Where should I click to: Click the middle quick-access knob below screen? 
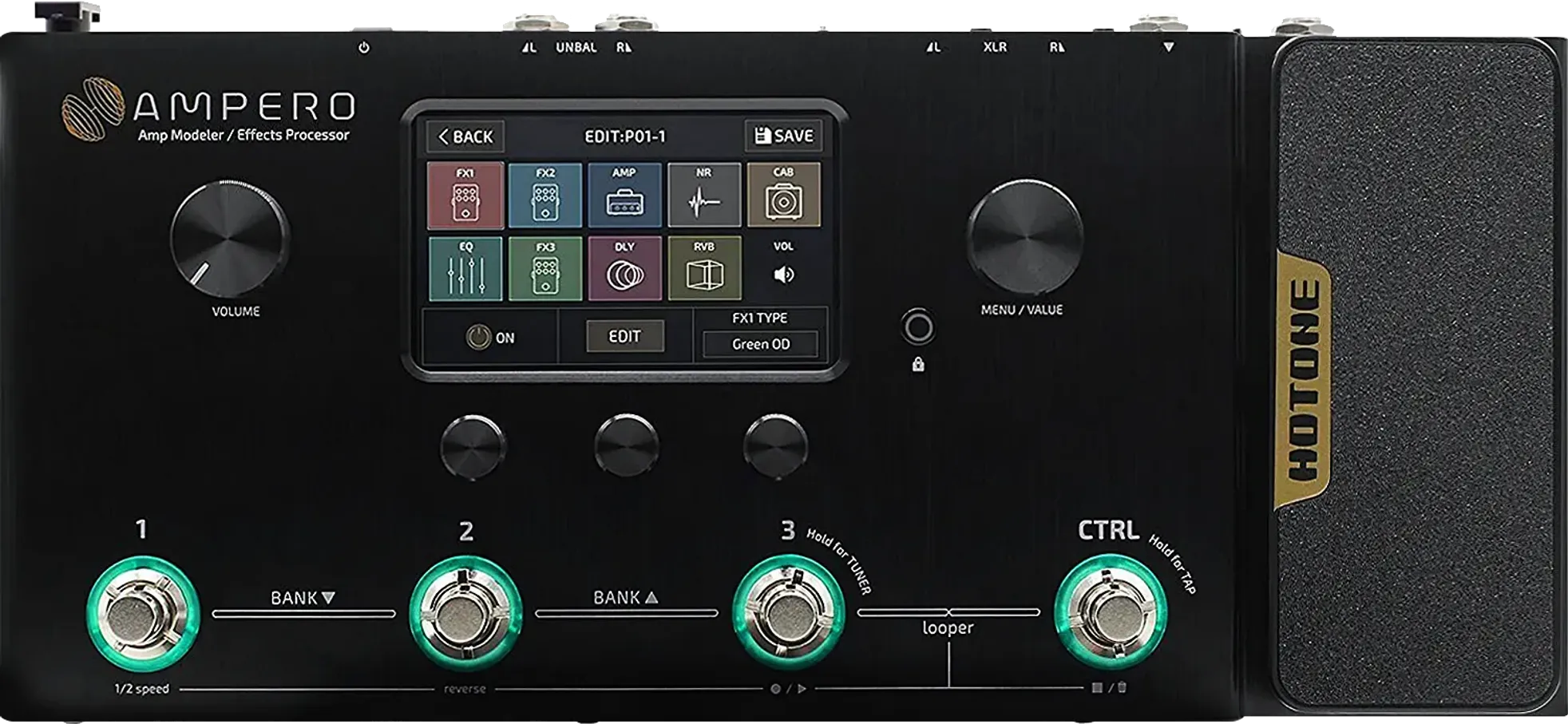point(627,445)
